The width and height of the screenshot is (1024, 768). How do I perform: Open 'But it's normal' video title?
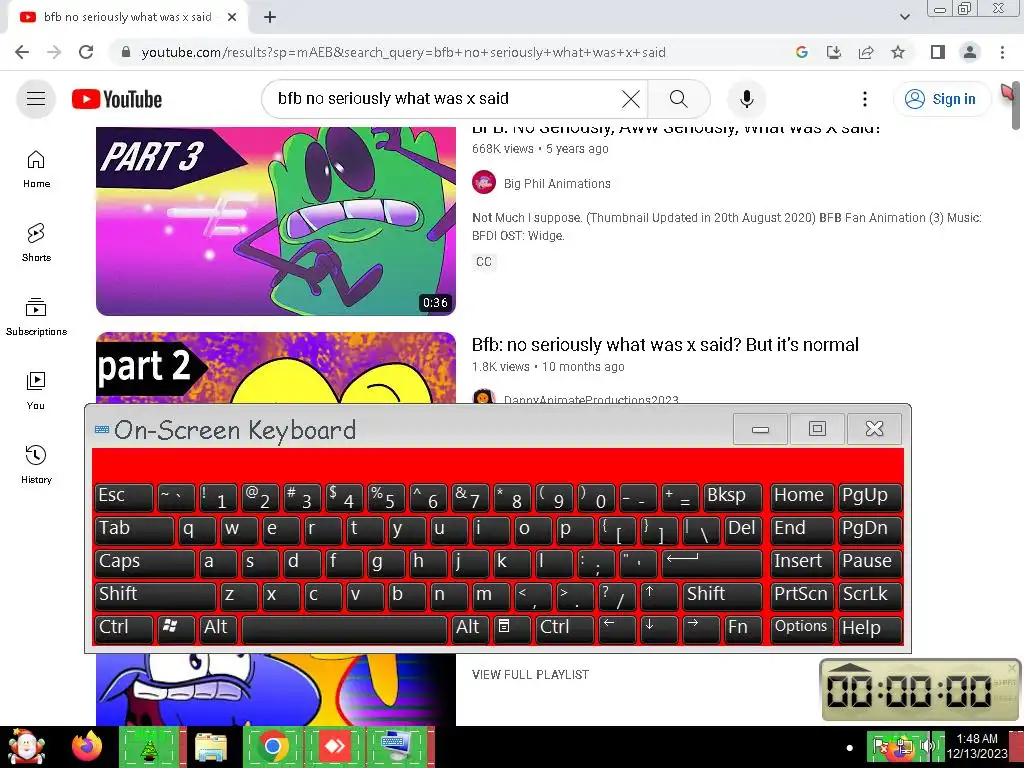pos(665,344)
